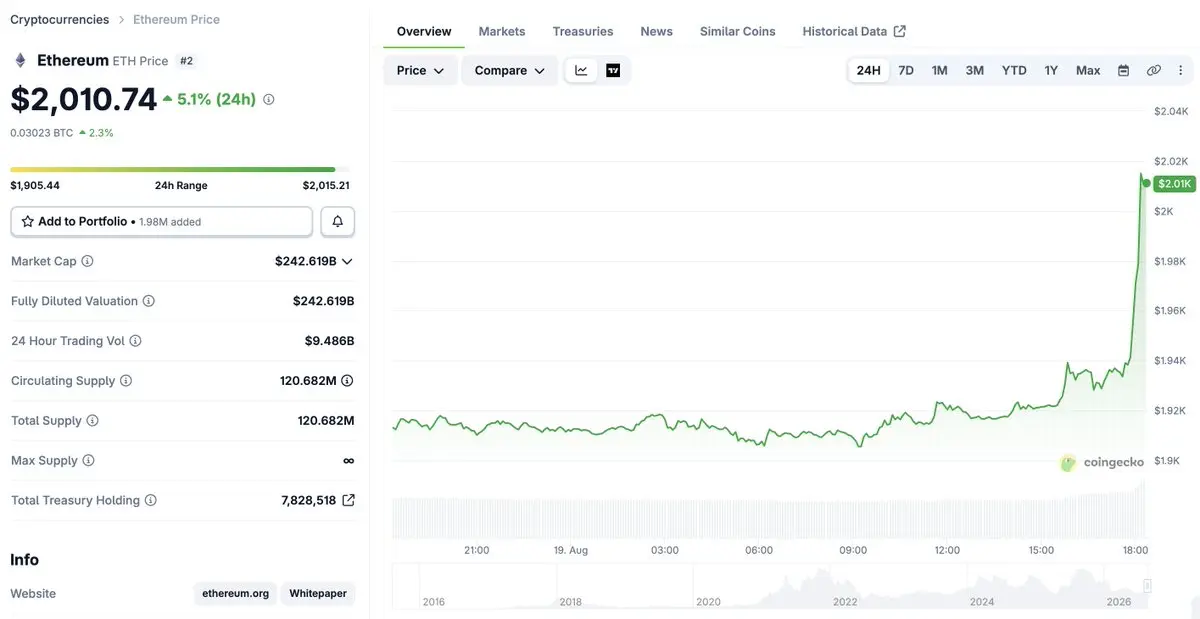Image resolution: width=1200 pixels, height=619 pixels.
Task: Expand the Market Cap chevron
Action: (347, 261)
